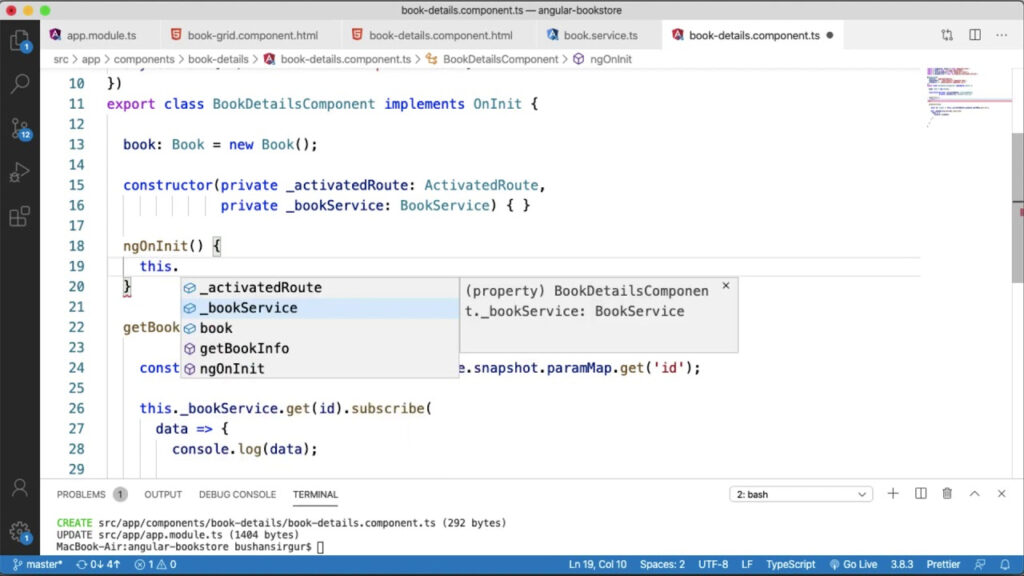Select the TERMINAL panel tab

point(315,494)
